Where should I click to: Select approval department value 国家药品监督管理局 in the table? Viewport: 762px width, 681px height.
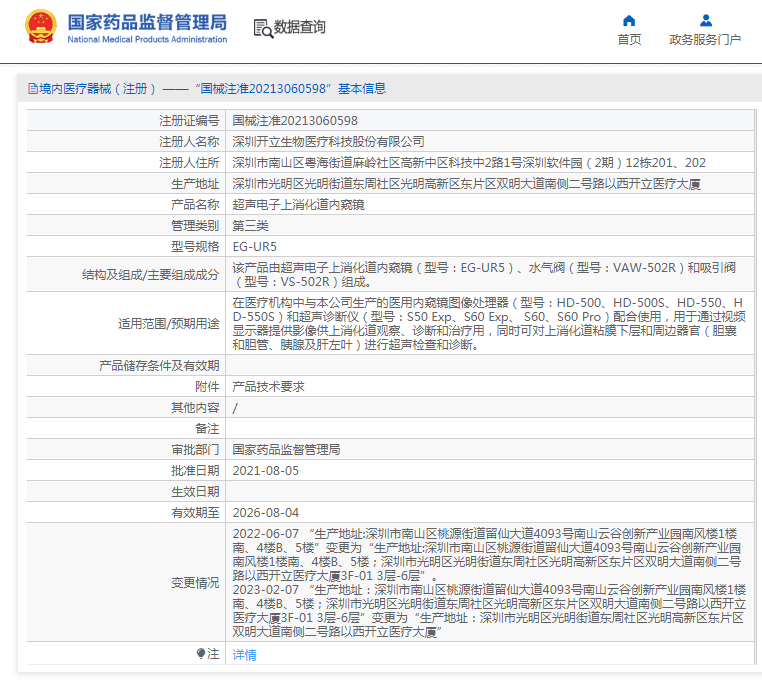pos(286,450)
